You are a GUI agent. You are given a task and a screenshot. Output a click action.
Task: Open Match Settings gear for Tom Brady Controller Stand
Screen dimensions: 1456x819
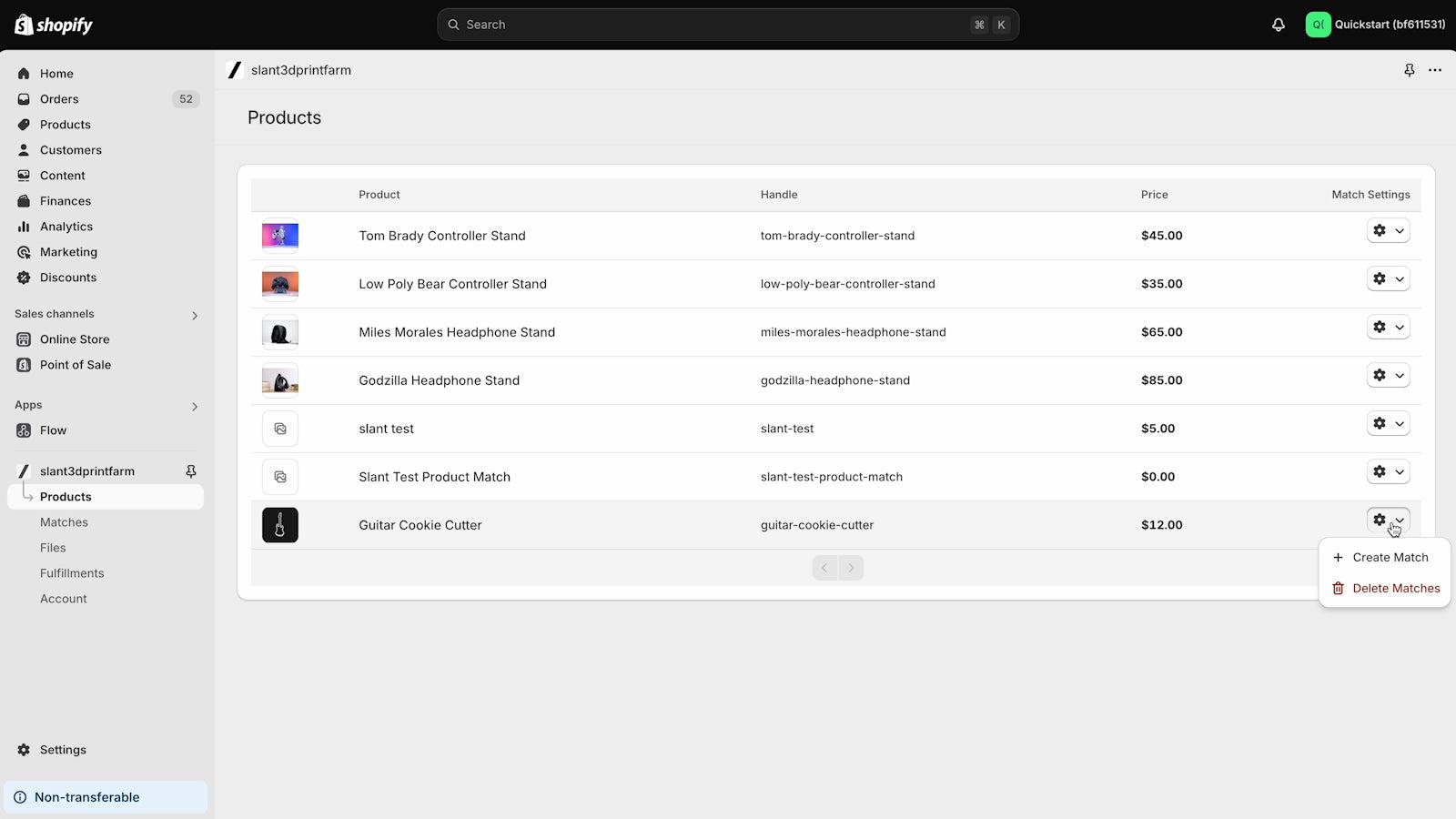tap(1380, 230)
